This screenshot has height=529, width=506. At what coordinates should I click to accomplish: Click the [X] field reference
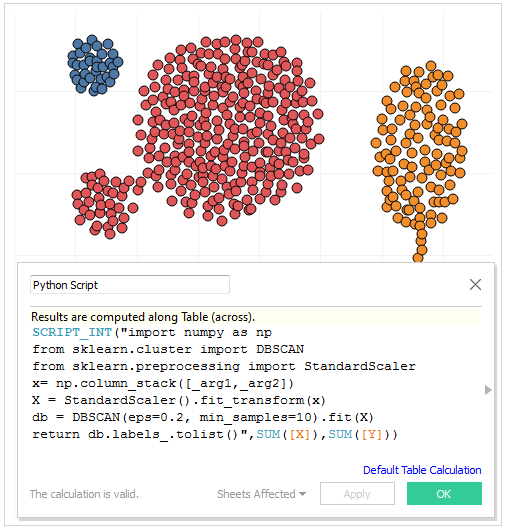point(299,434)
